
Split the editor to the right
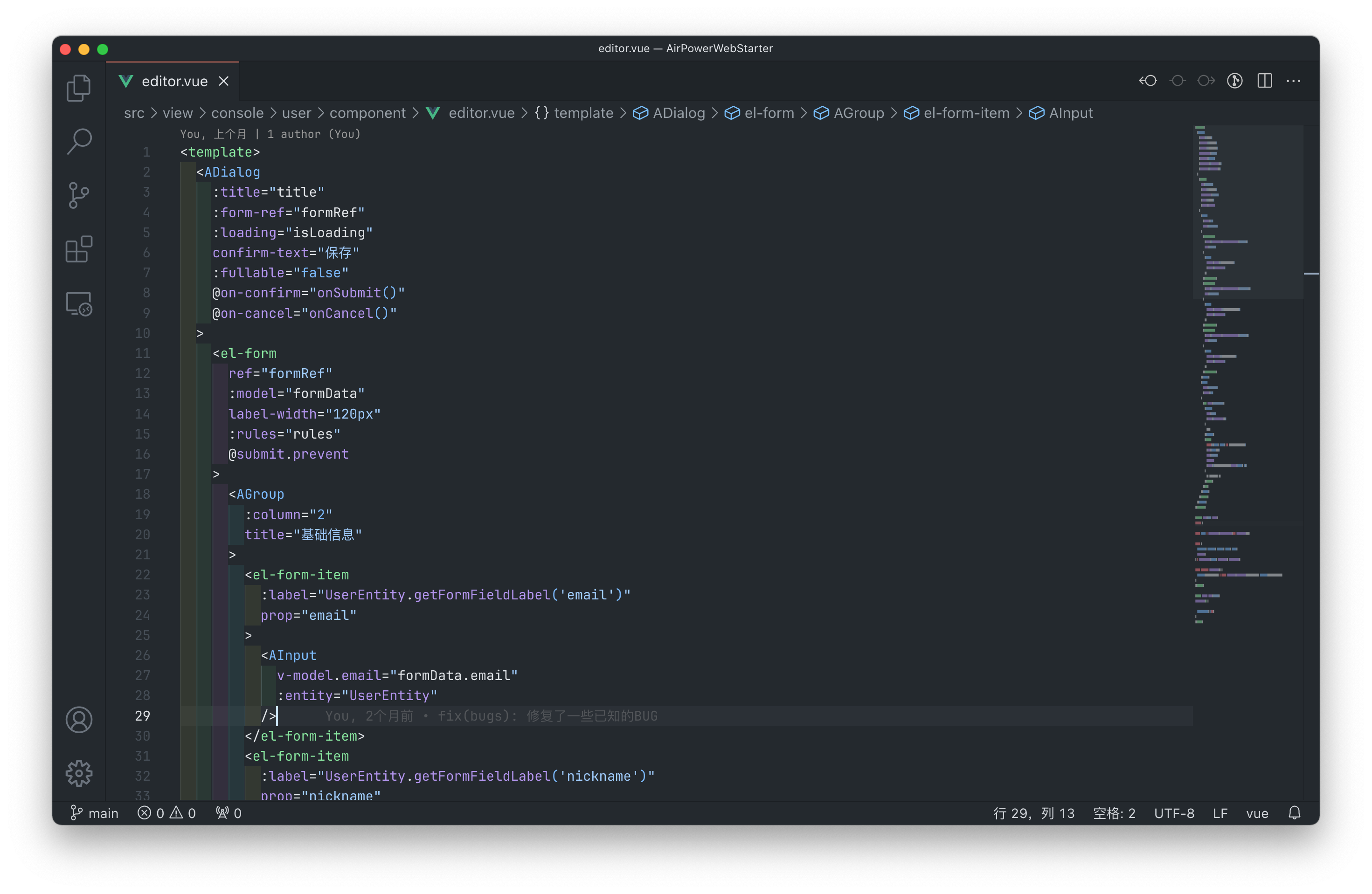tap(1265, 81)
